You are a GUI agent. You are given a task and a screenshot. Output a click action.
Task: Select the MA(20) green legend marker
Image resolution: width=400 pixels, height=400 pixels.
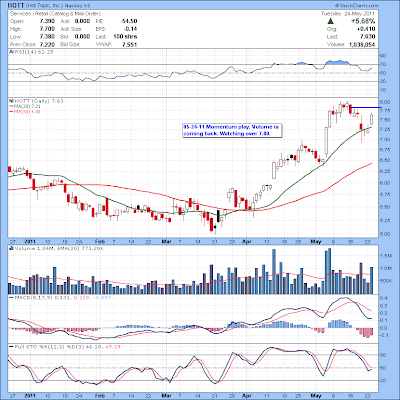point(11,106)
